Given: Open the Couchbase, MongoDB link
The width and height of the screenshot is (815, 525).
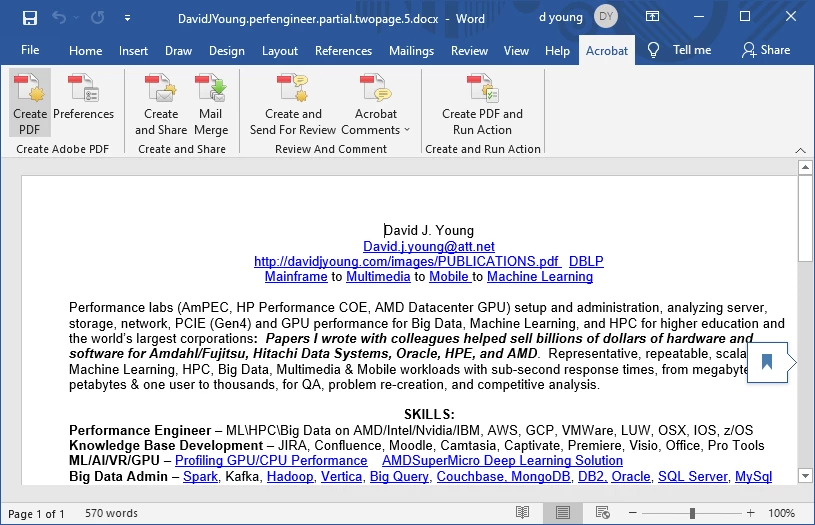Looking at the screenshot, I should click(503, 476).
